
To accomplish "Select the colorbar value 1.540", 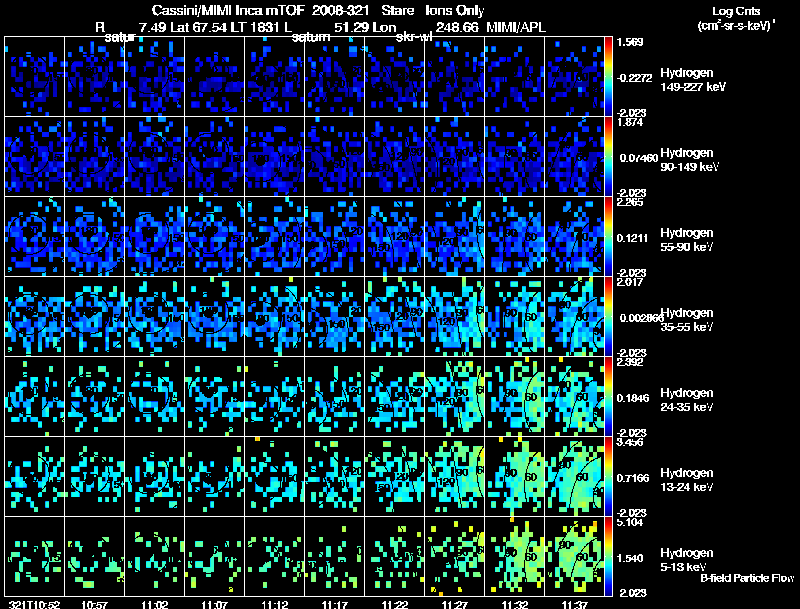I will click(630, 558).
